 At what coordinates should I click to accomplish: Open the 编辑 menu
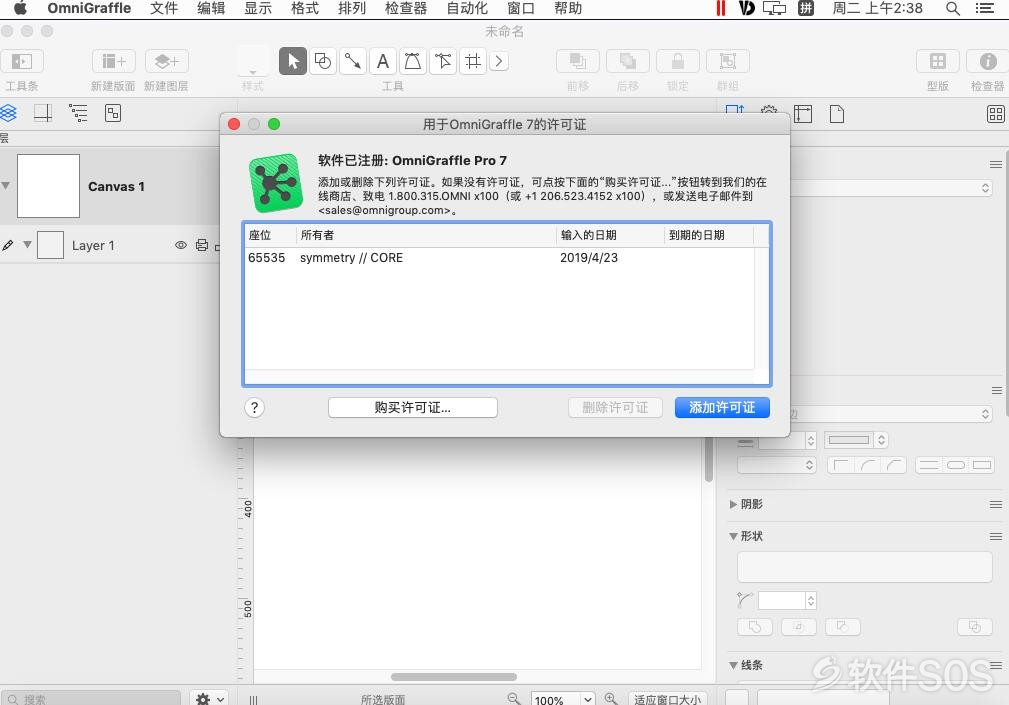click(x=211, y=8)
